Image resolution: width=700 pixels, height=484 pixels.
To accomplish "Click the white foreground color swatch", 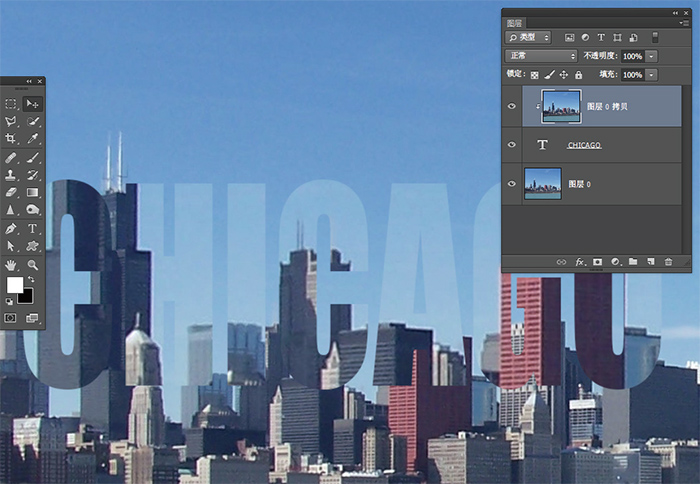I will 14,285.
